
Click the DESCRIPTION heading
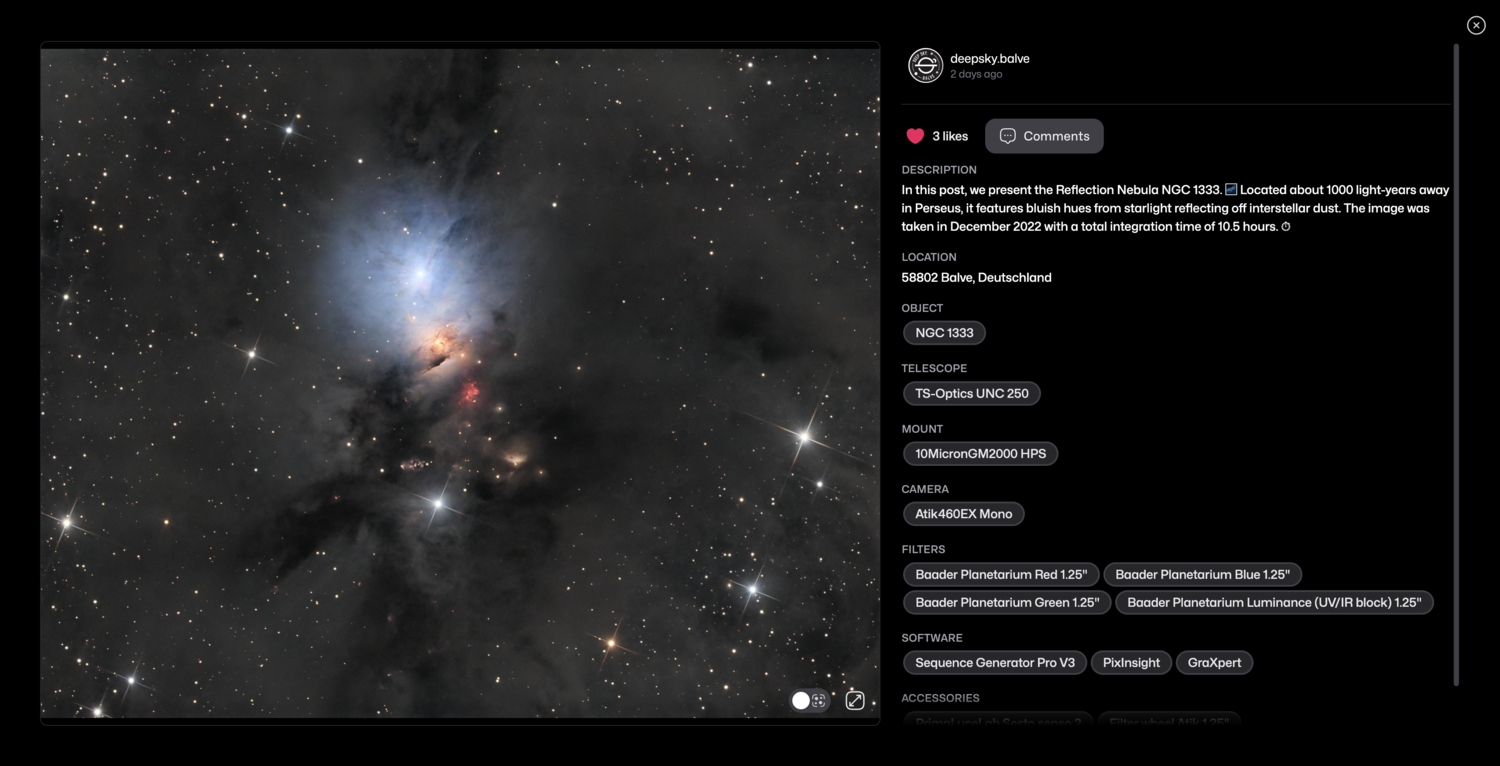point(939,170)
